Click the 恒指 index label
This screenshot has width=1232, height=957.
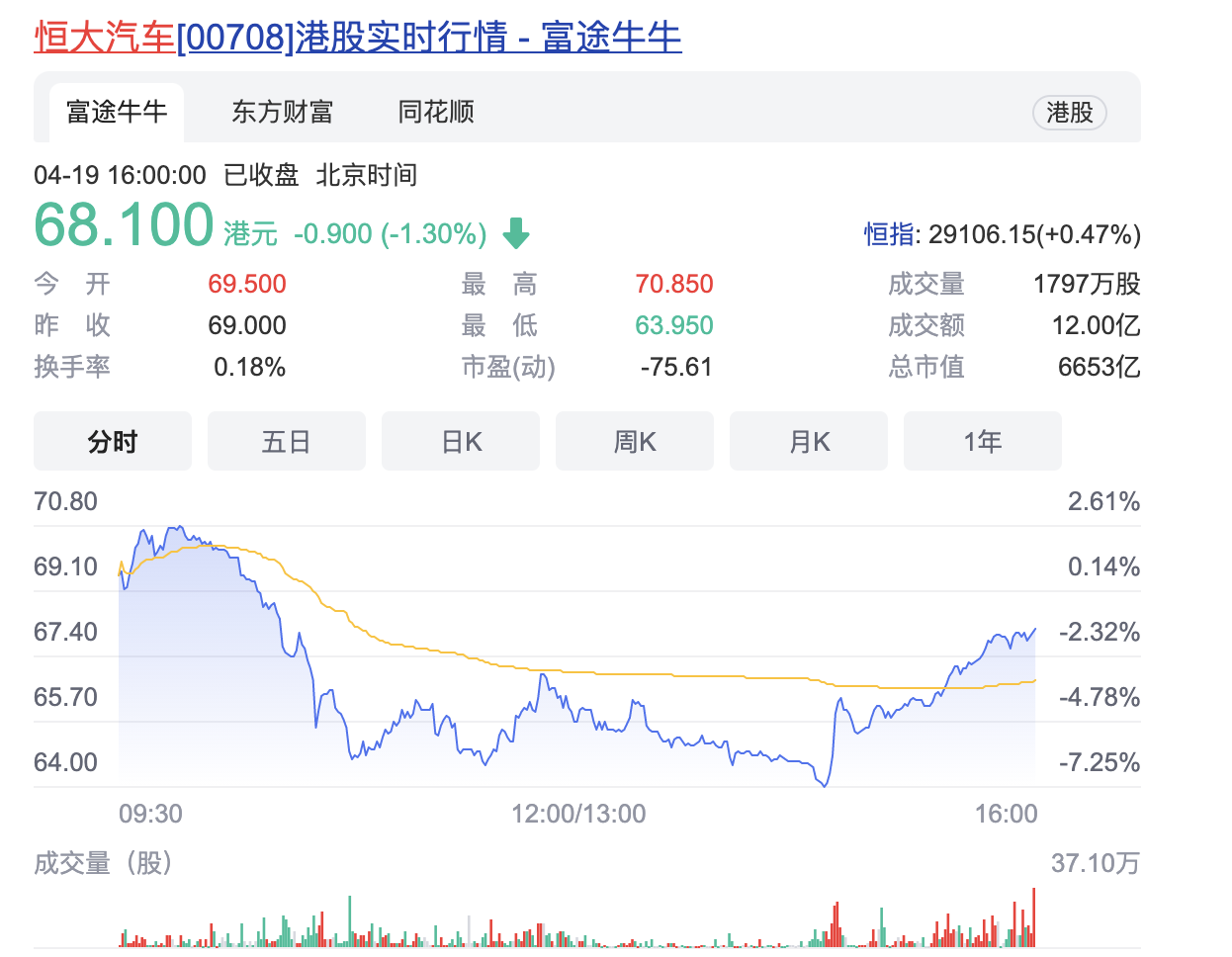889,234
